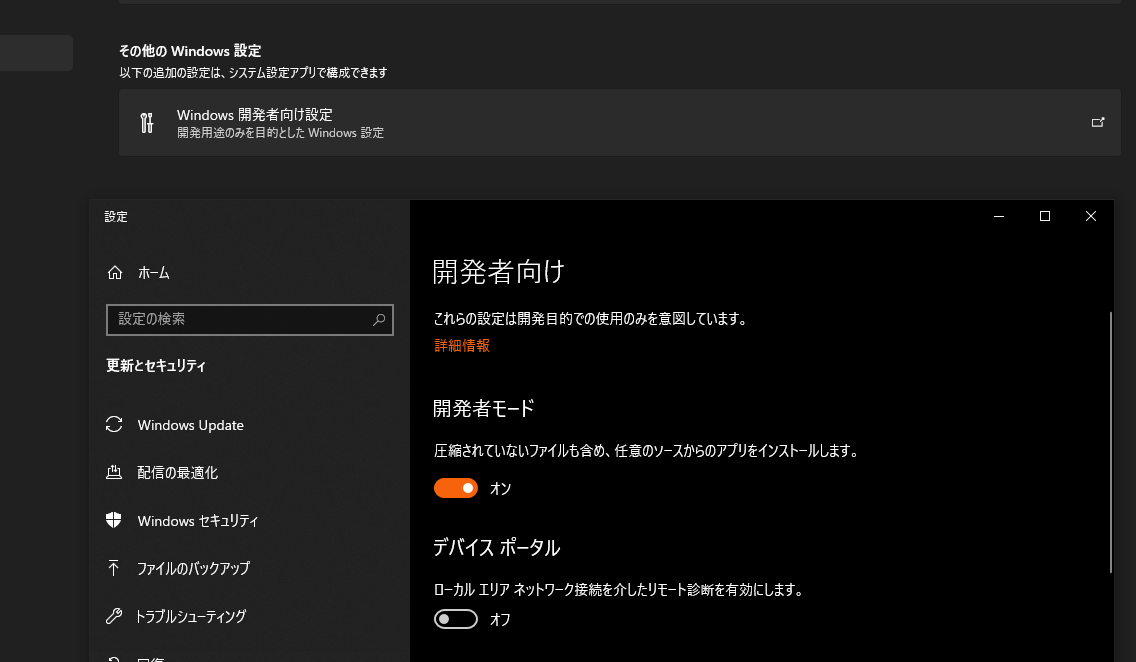Click the 設定 window title text
1136x662 pixels.
pyautogui.click(x=116, y=217)
